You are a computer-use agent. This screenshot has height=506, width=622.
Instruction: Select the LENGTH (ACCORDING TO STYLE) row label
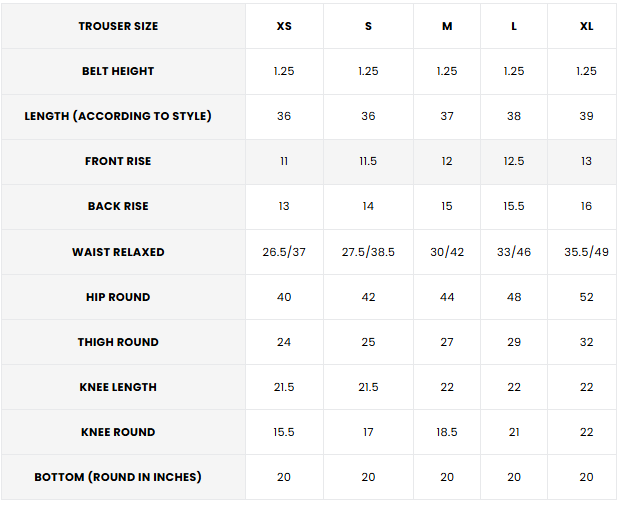click(x=118, y=116)
